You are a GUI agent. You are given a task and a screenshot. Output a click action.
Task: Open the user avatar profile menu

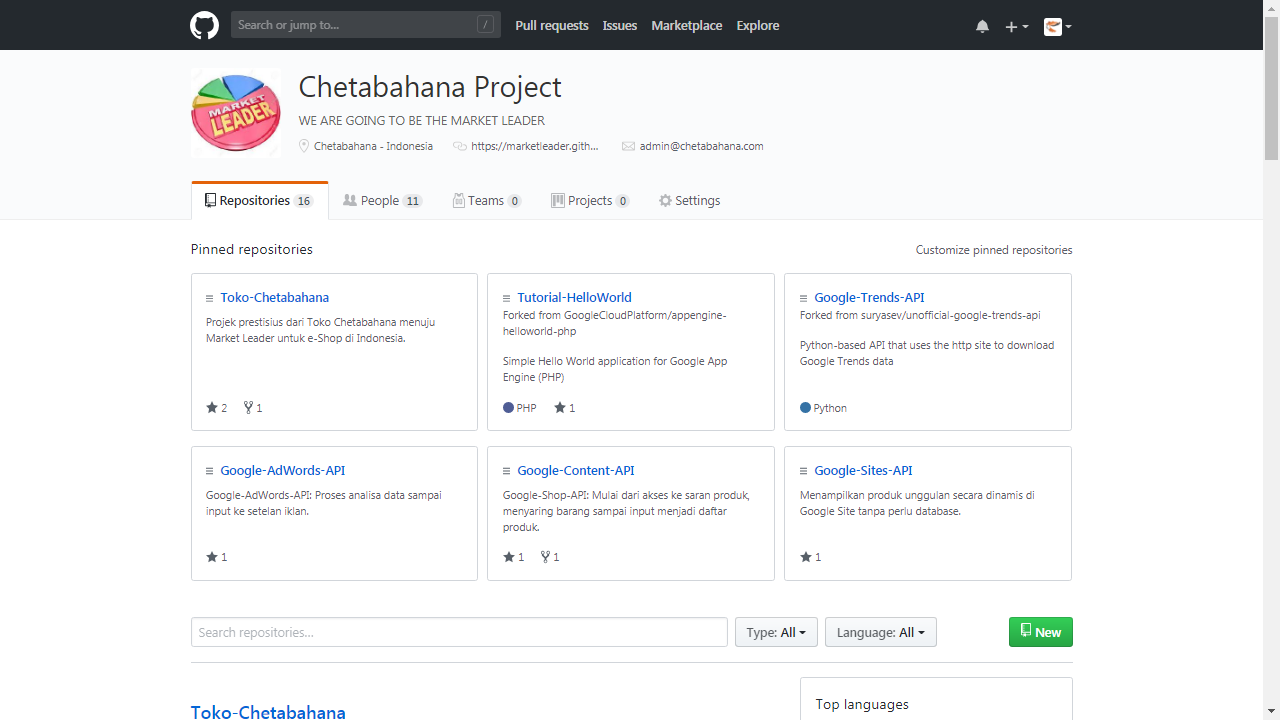tap(1057, 26)
